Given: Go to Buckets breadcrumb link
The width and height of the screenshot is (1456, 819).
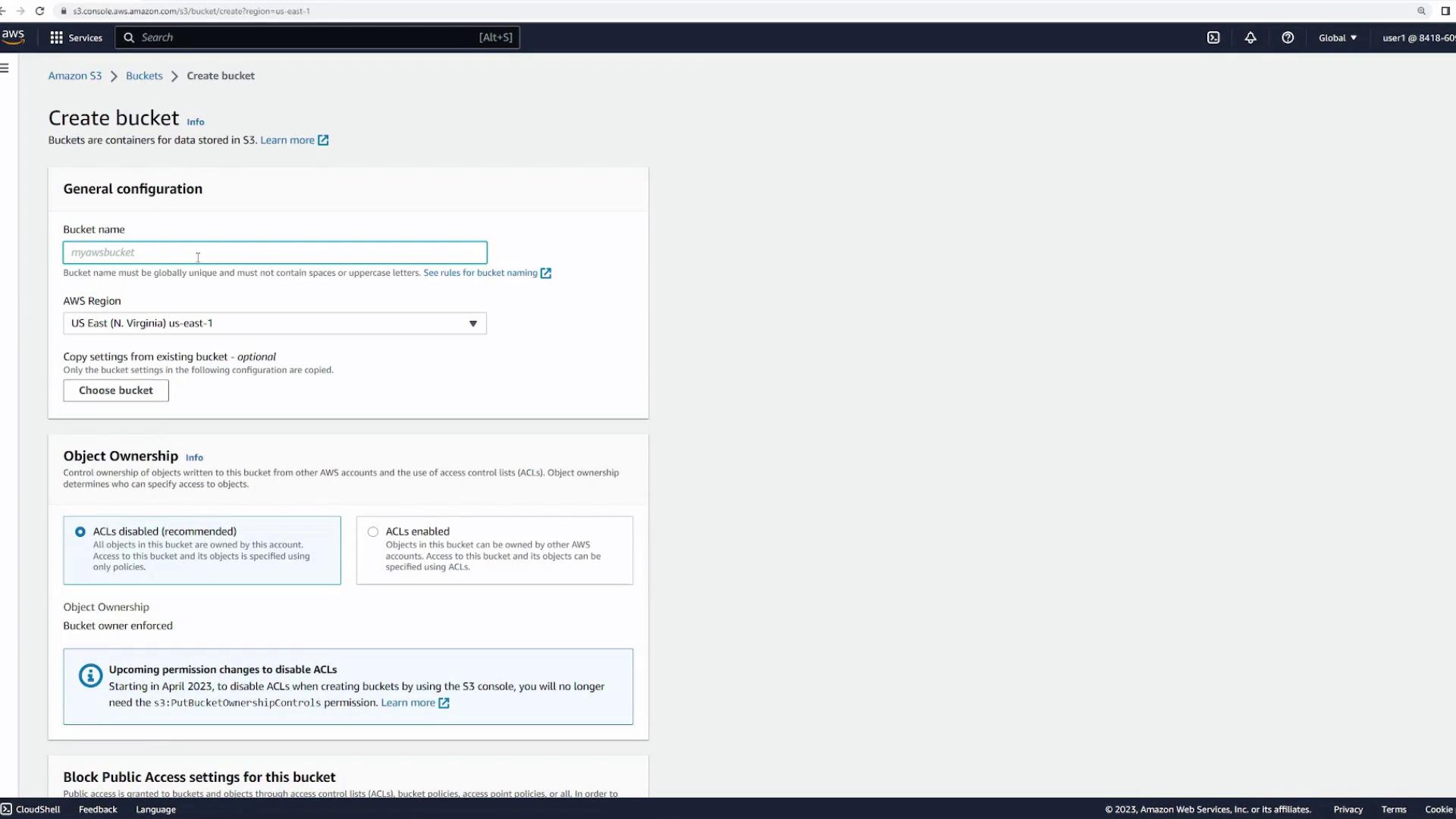Looking at the screenshot, I should [x=144, y=76].
